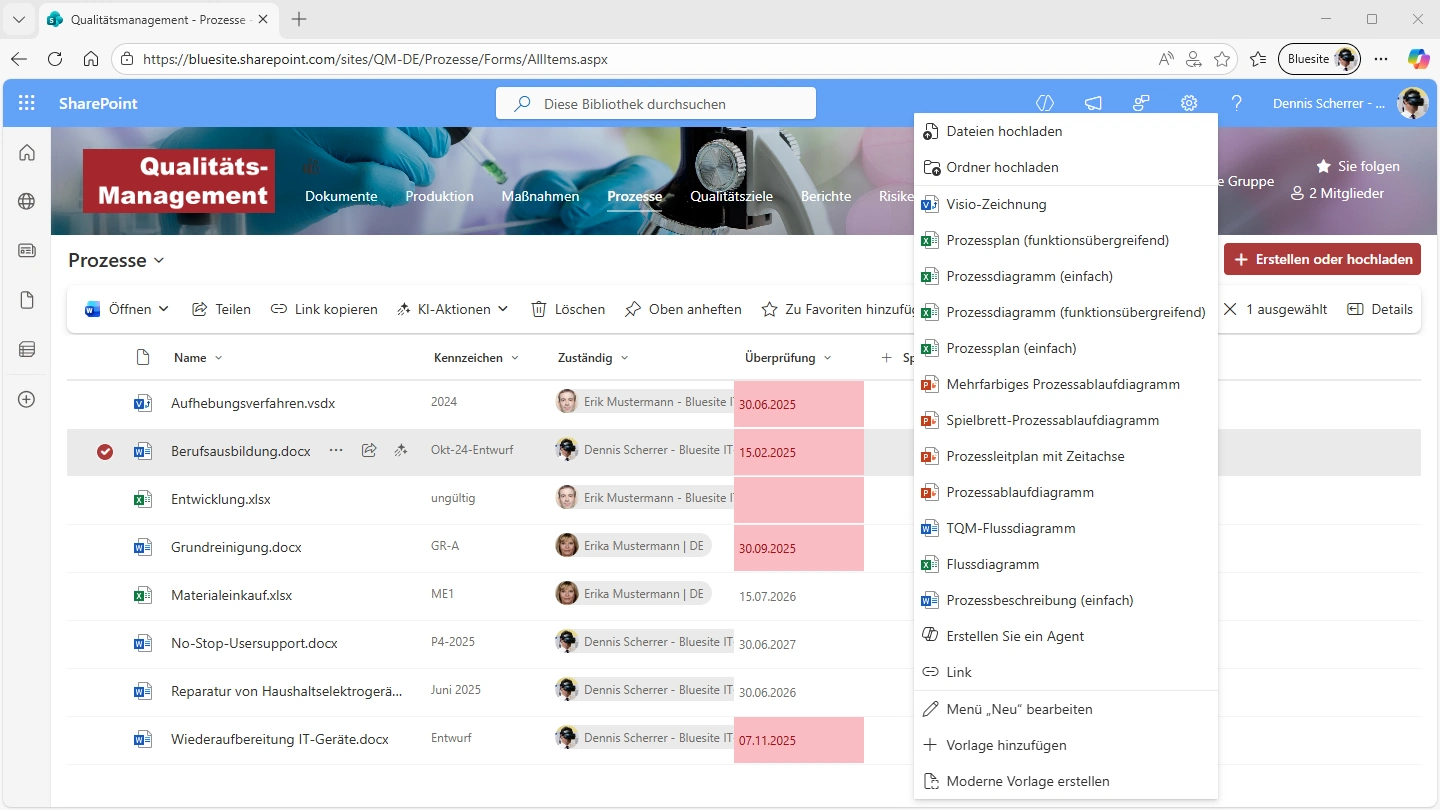
Task: Click the megaphone icon in header
Action: pos(1093,103)
